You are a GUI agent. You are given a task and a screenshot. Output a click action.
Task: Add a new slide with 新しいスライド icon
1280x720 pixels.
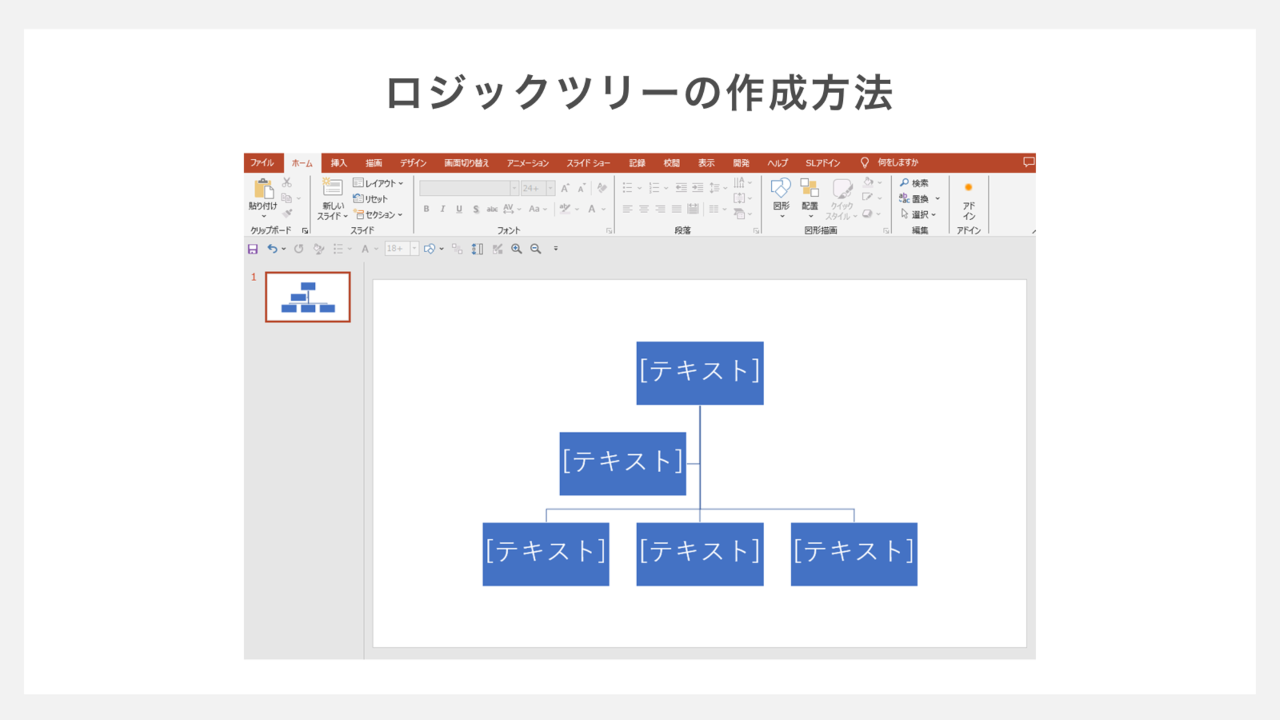(333, 187)
